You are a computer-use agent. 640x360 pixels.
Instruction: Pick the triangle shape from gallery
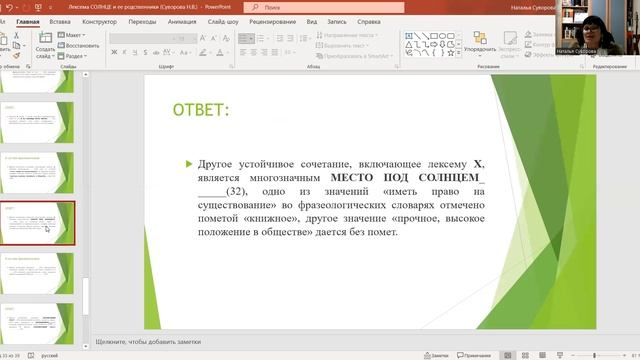click(x=409, y=44)
